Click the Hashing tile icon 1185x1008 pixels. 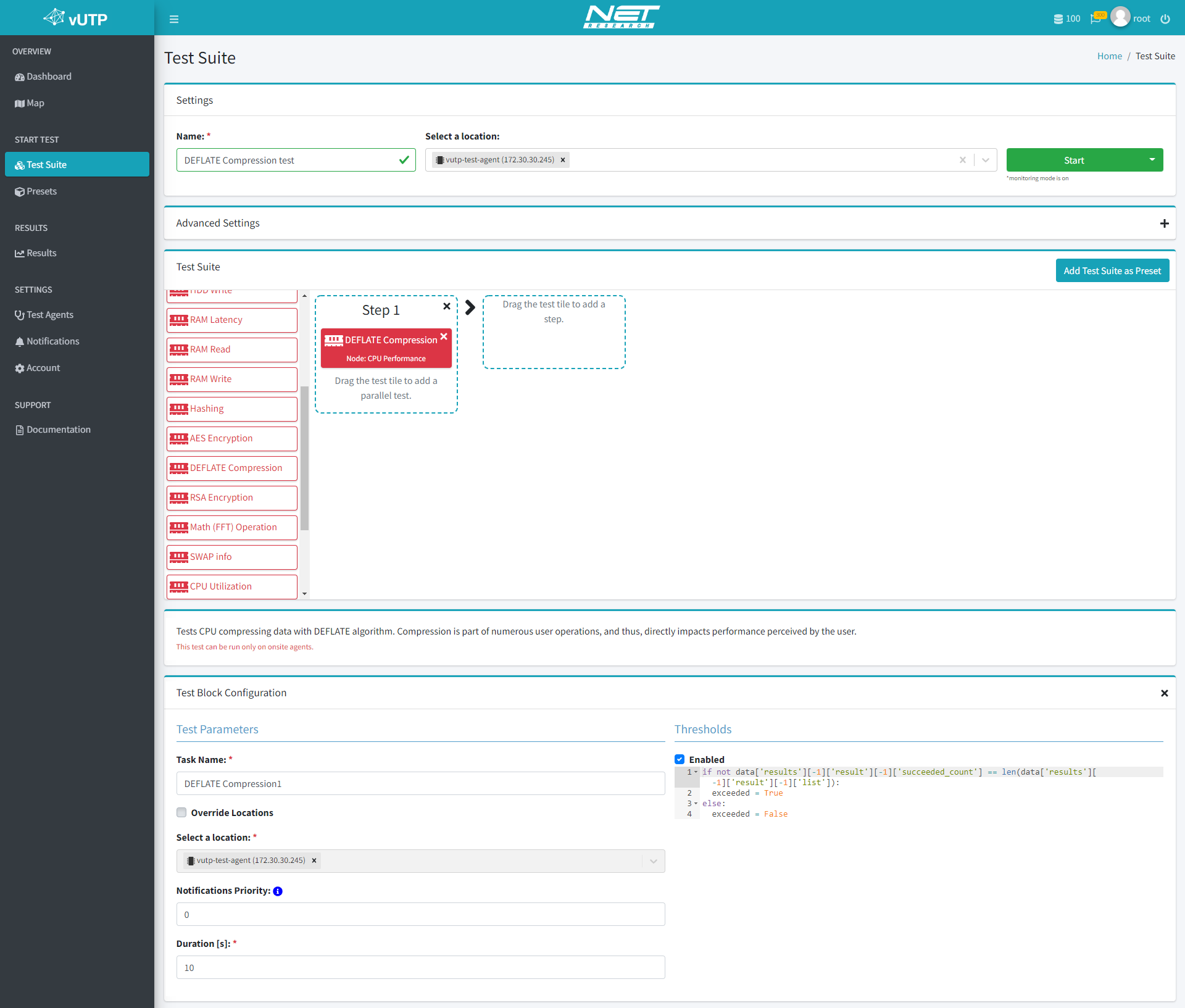click(x=179, y=409)
